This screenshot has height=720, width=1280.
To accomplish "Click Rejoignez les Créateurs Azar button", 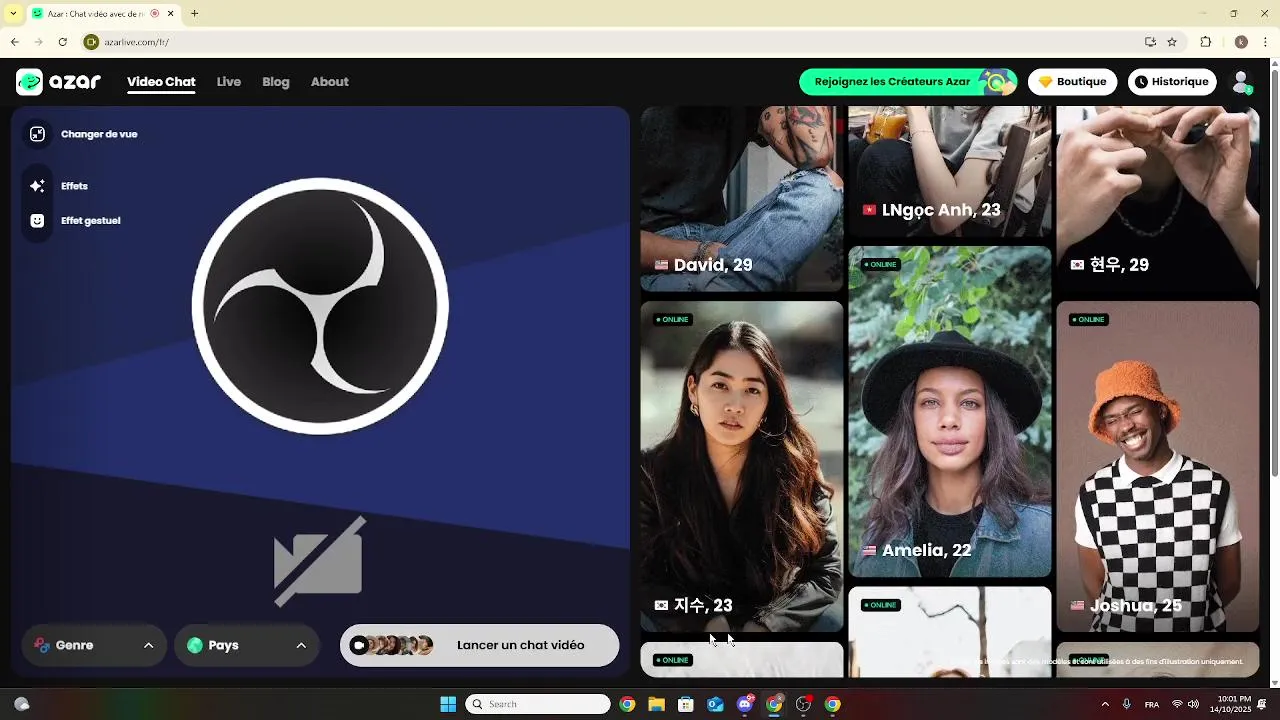I will 908,82.
